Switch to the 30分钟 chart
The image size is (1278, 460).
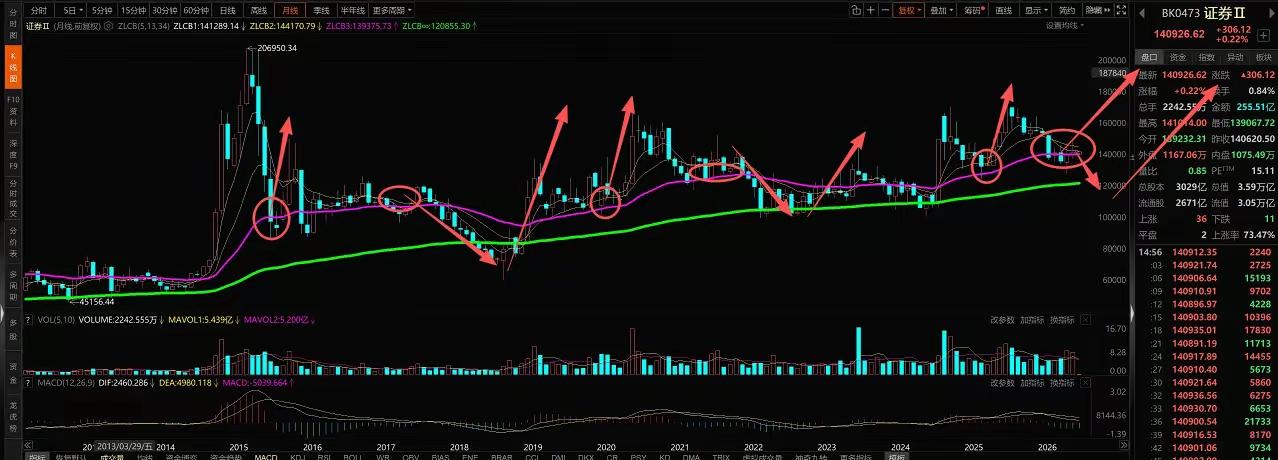[x=166, y=9]
